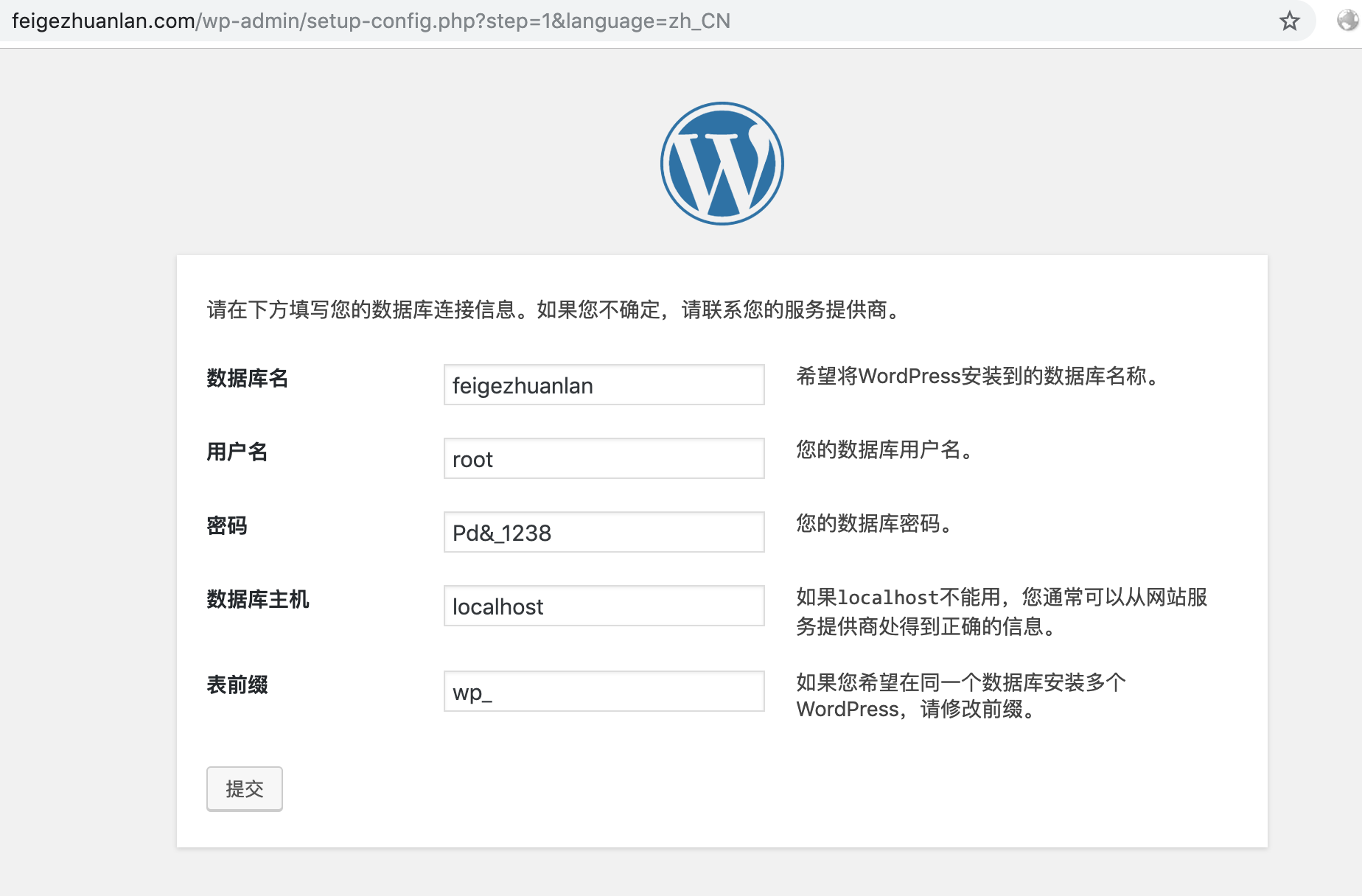1362x896 pixels.
Task: Select the 用户名 field containing root
Action: [x=603, y=458]
